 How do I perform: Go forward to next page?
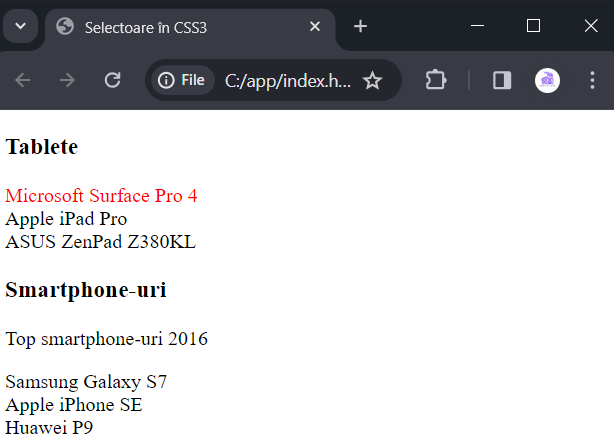67,81
